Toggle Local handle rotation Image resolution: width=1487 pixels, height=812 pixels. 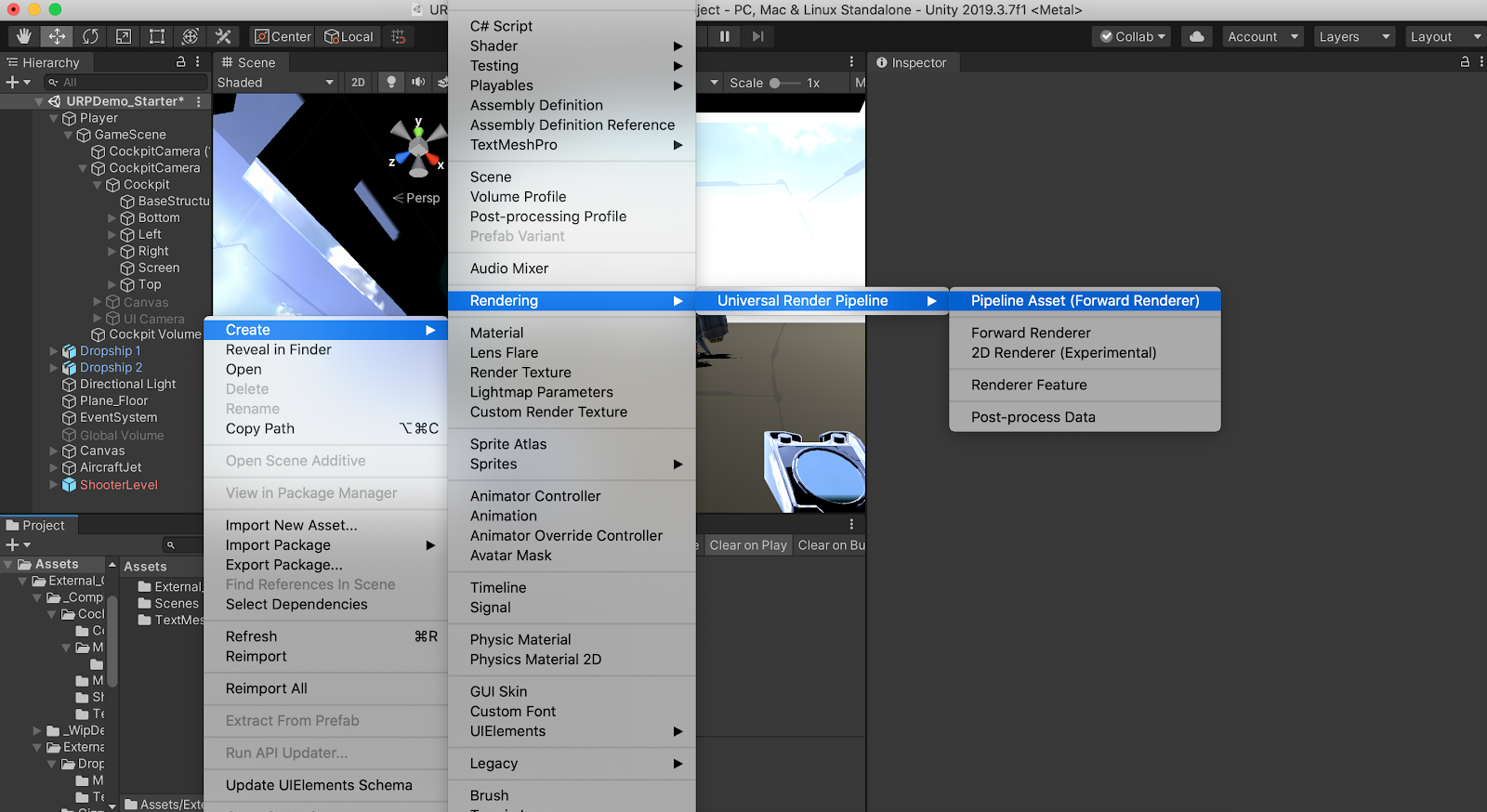(349, 36)
